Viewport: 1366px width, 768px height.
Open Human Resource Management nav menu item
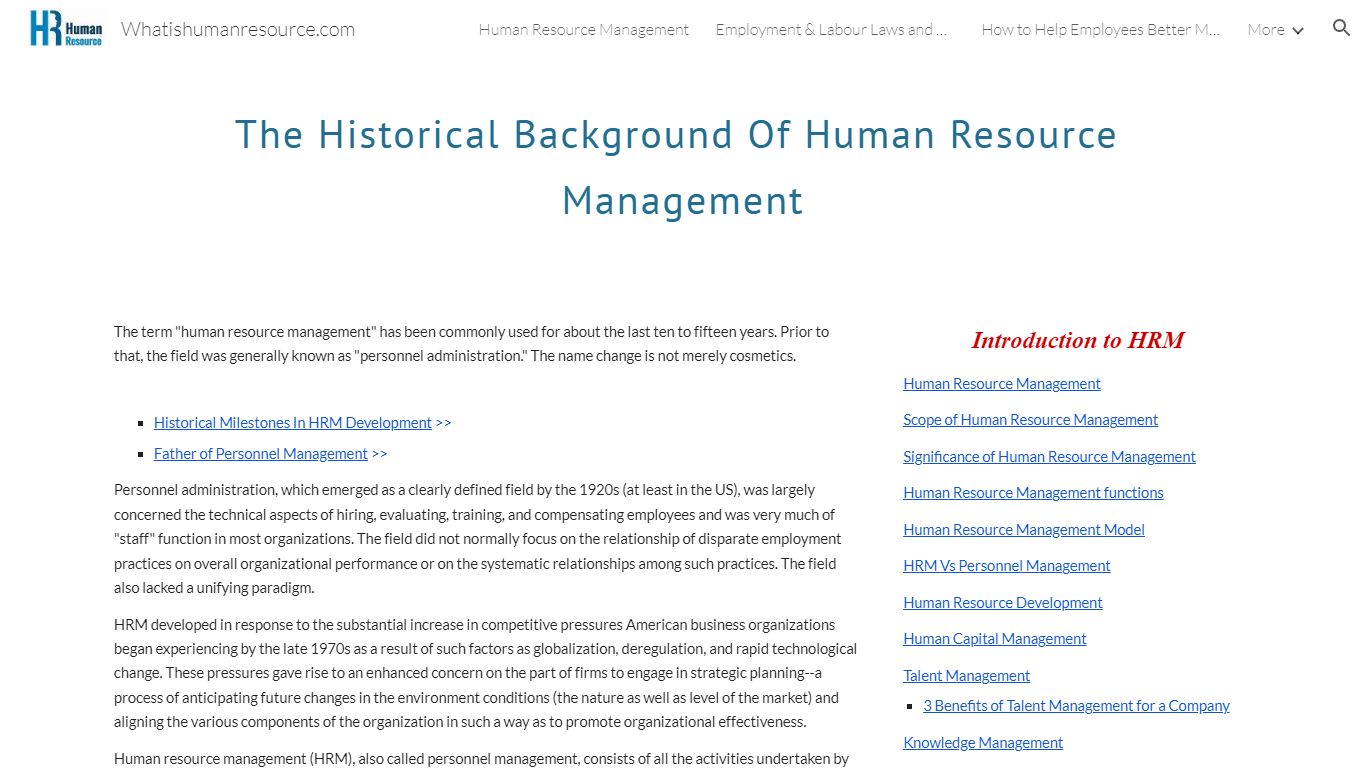click(584, 30)
